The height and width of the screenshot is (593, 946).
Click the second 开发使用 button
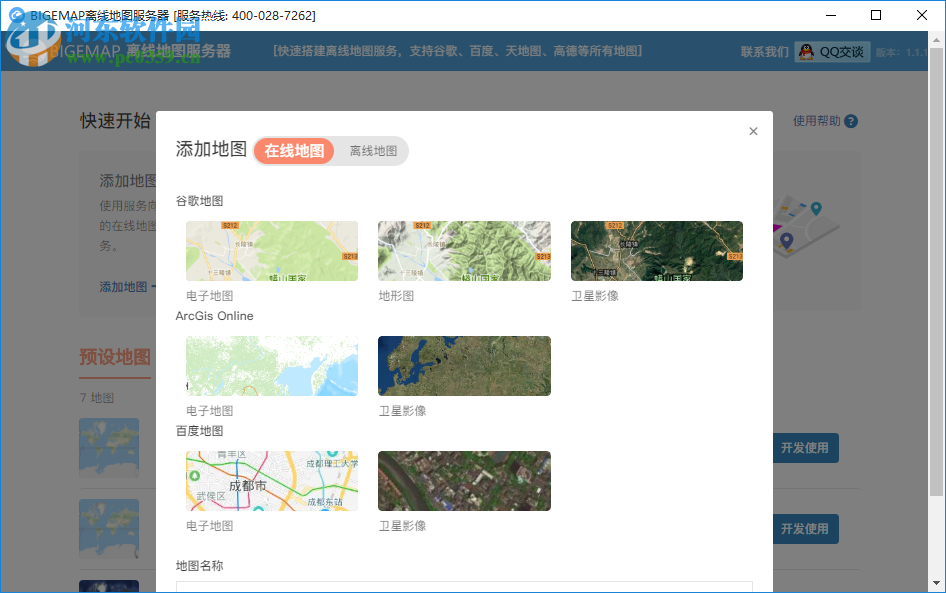click(x=805, y=529)
